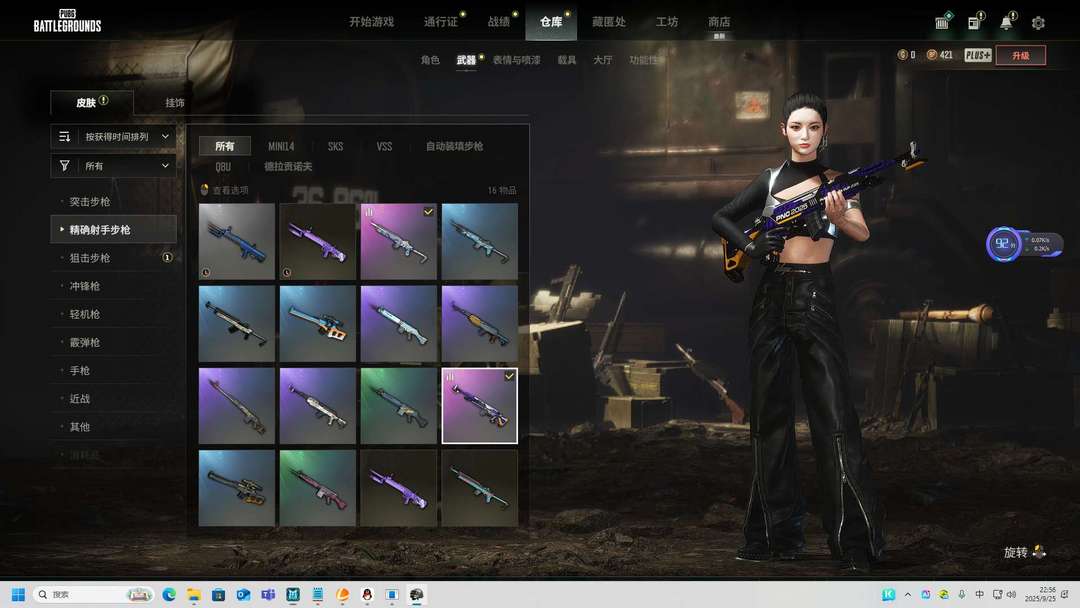Open the Windows Start menu

(x=19, y=594)
